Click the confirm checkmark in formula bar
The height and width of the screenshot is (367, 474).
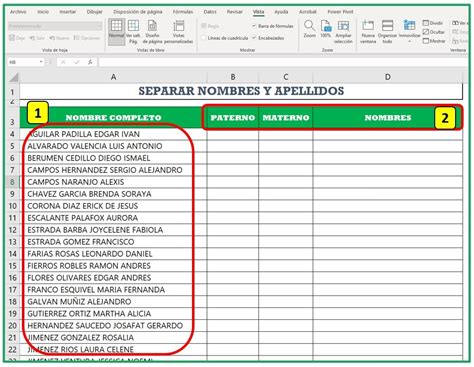point(77,62)
